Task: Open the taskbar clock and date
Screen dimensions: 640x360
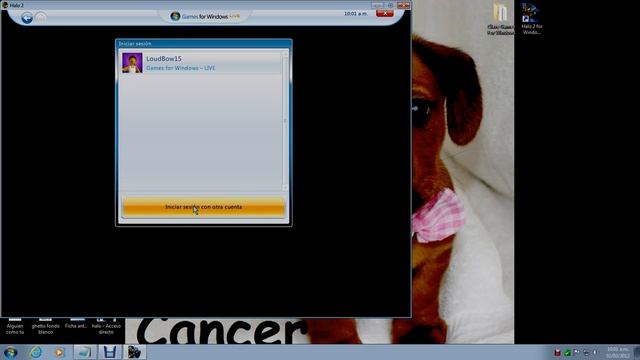Action: 618,353
